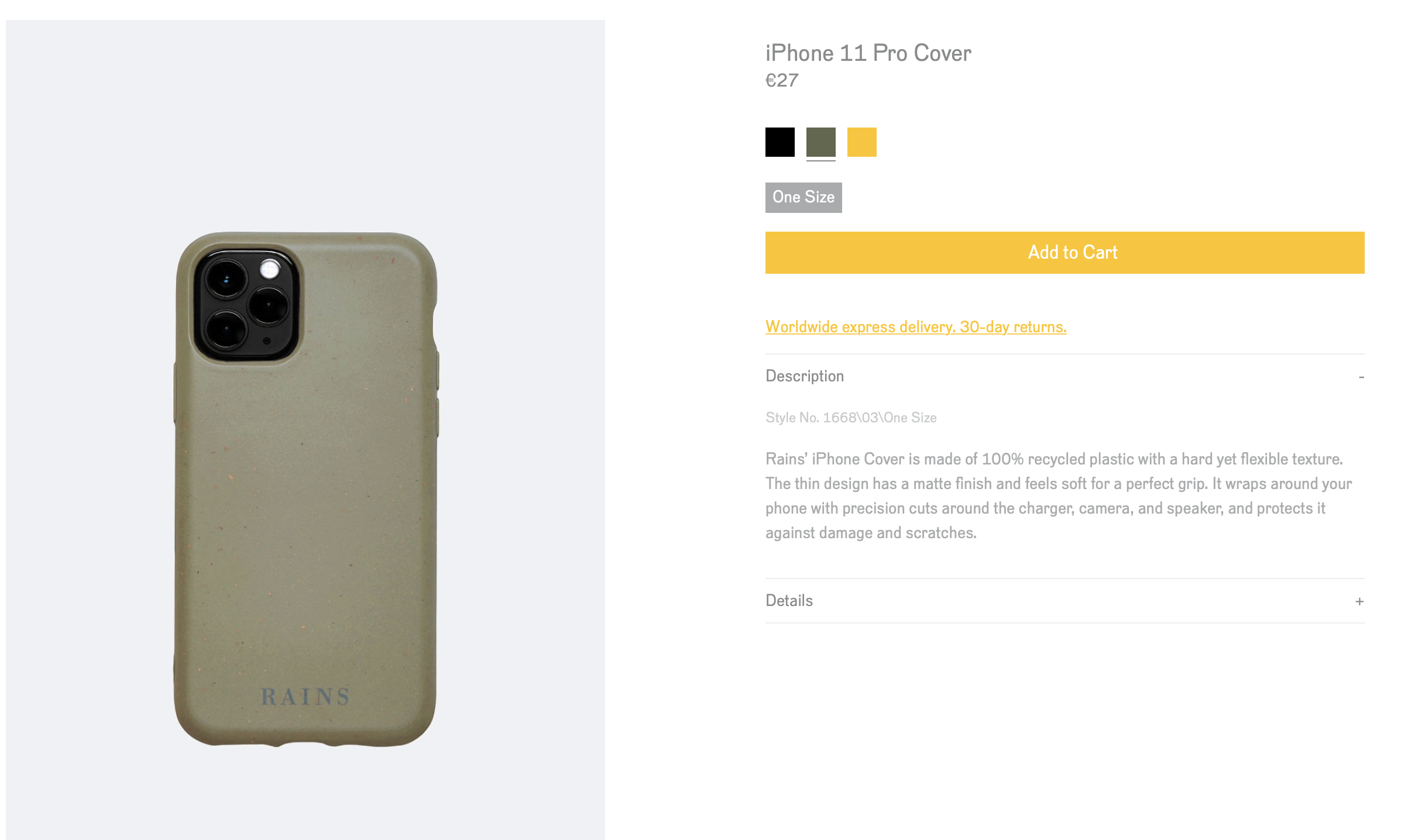The height and width of the screenshot is (840, 1401).
Task: Select the One Size option
Action: tap(803, 198)
